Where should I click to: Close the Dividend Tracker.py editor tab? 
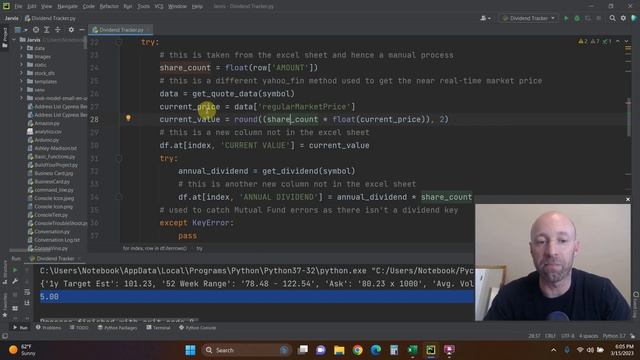149,30
